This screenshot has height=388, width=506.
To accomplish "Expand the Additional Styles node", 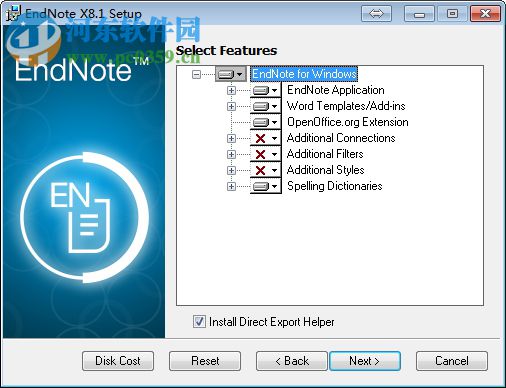I will pos(231,170).
